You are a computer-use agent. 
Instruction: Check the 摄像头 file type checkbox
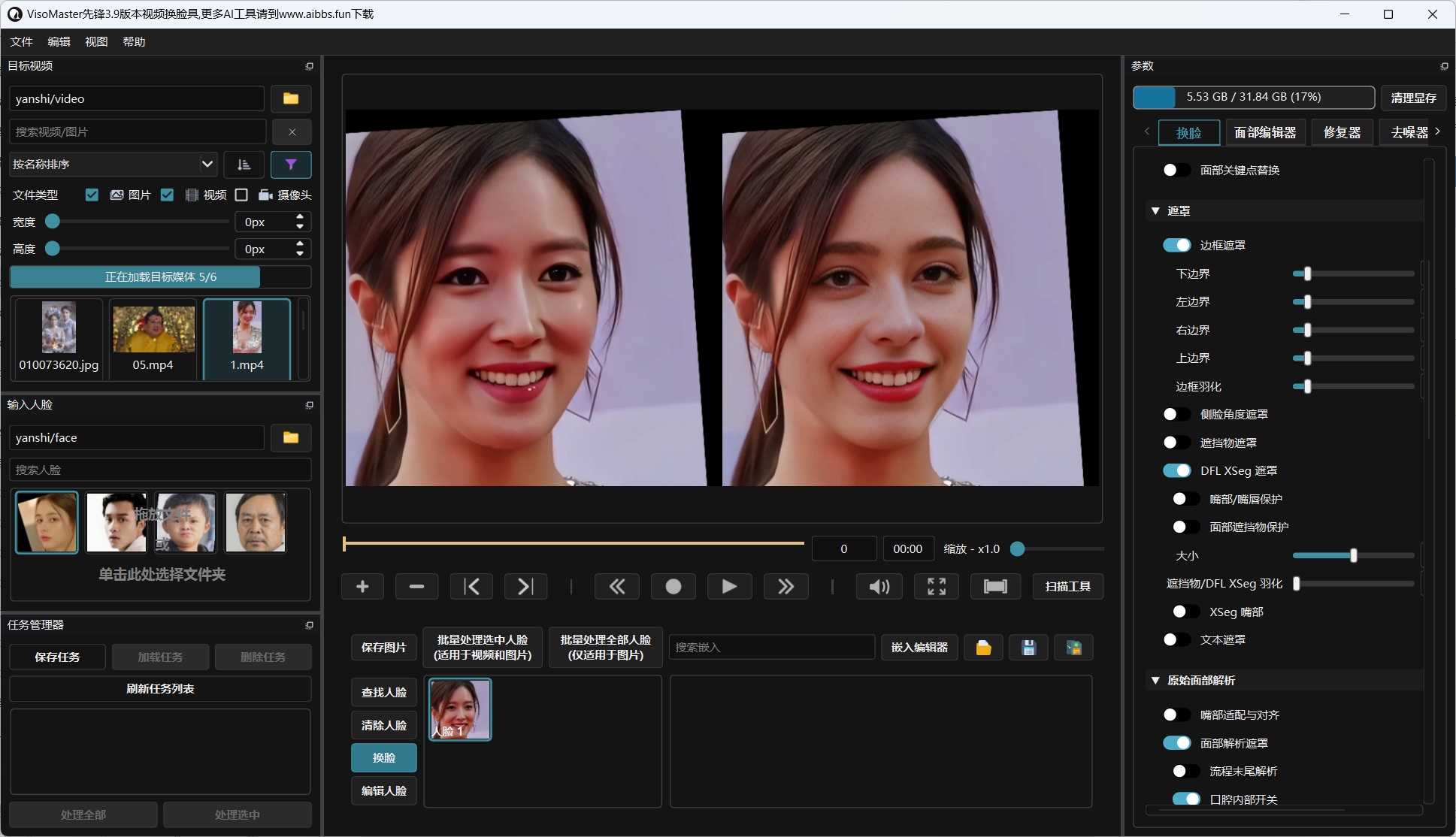click(x=241, y=195)
